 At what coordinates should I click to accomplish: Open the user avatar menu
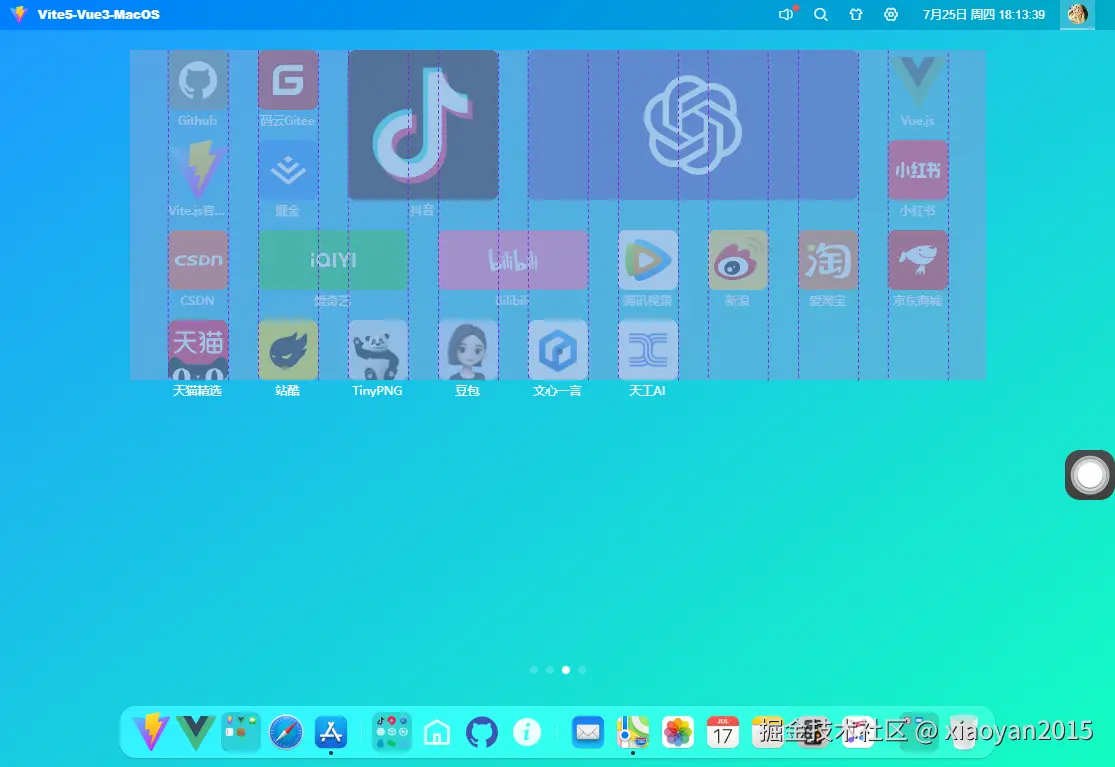point(1077,14)
